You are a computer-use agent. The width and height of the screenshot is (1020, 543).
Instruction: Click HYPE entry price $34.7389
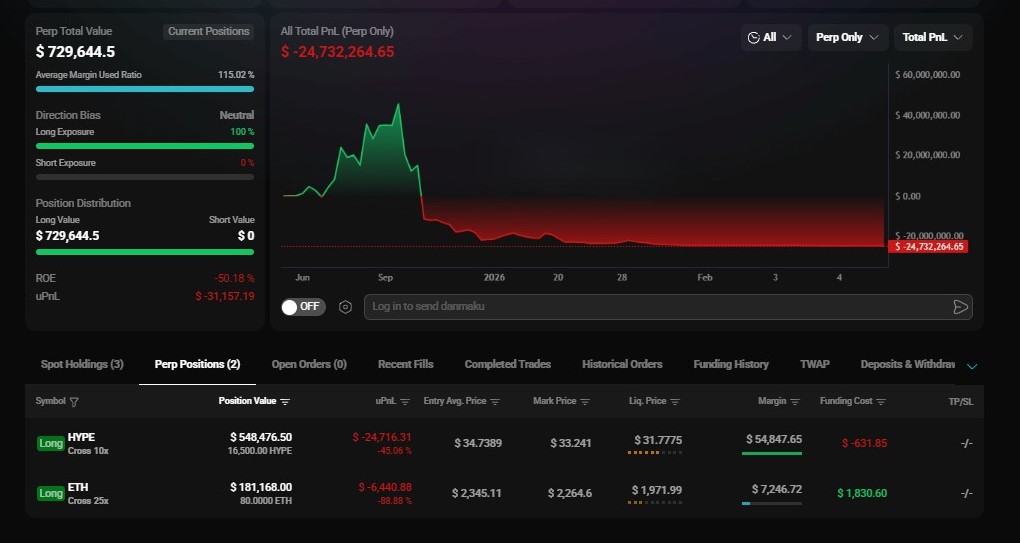pos(478,444)
